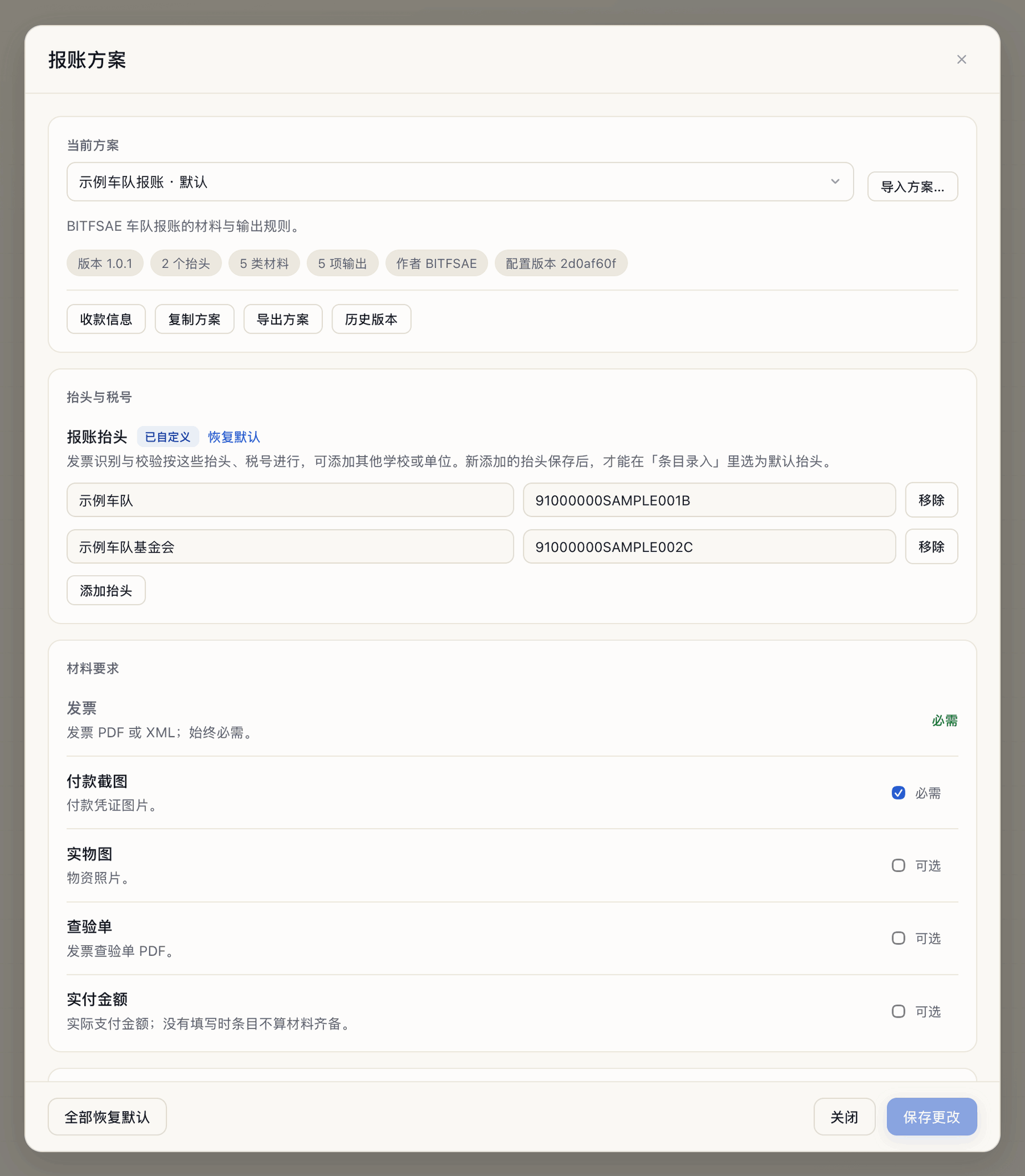Viewport: 1025px width, 1176px height.
Task: Click the 导出方案 button
Action: coord(282,319)
